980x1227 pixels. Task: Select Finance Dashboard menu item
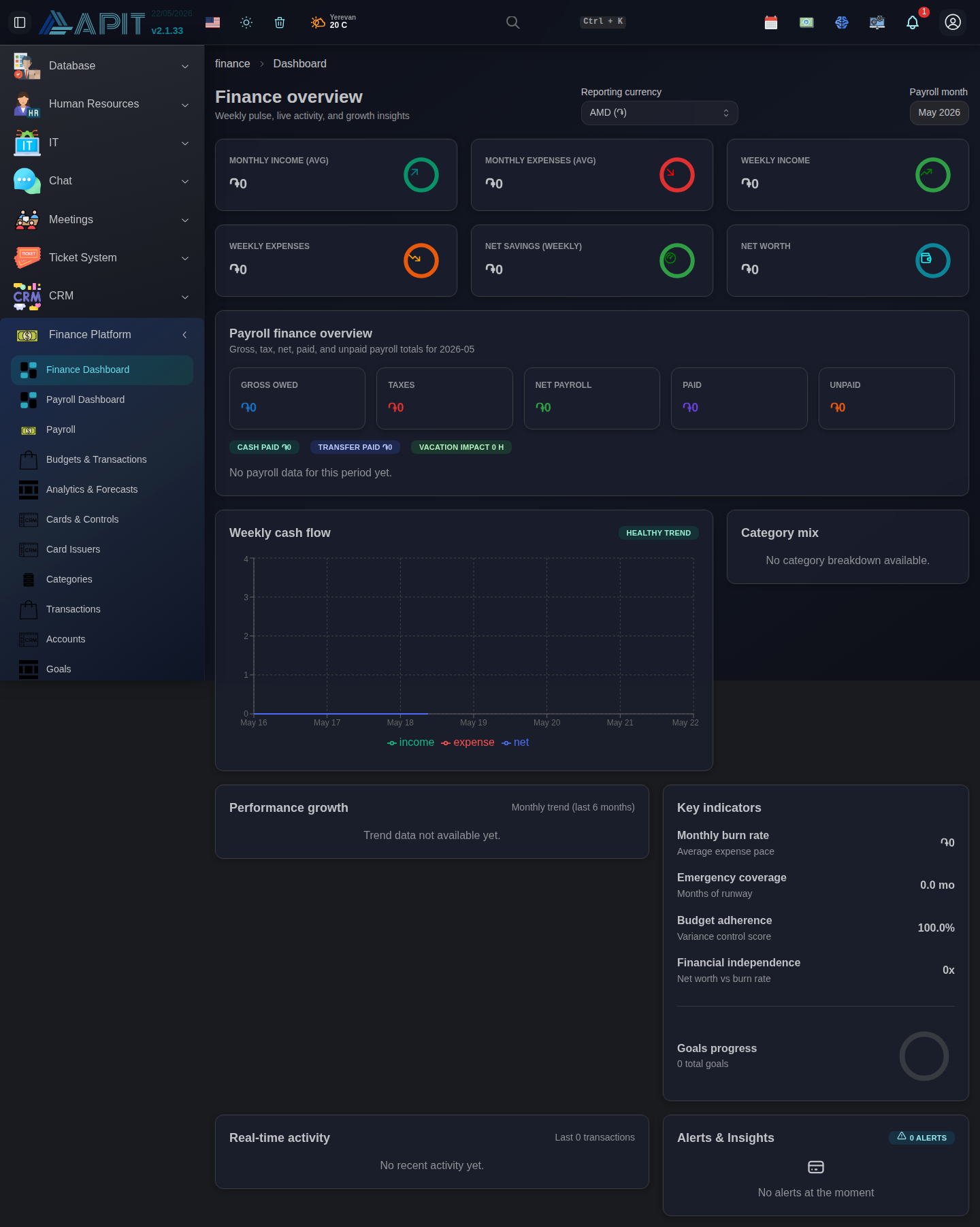coord(102,370)
